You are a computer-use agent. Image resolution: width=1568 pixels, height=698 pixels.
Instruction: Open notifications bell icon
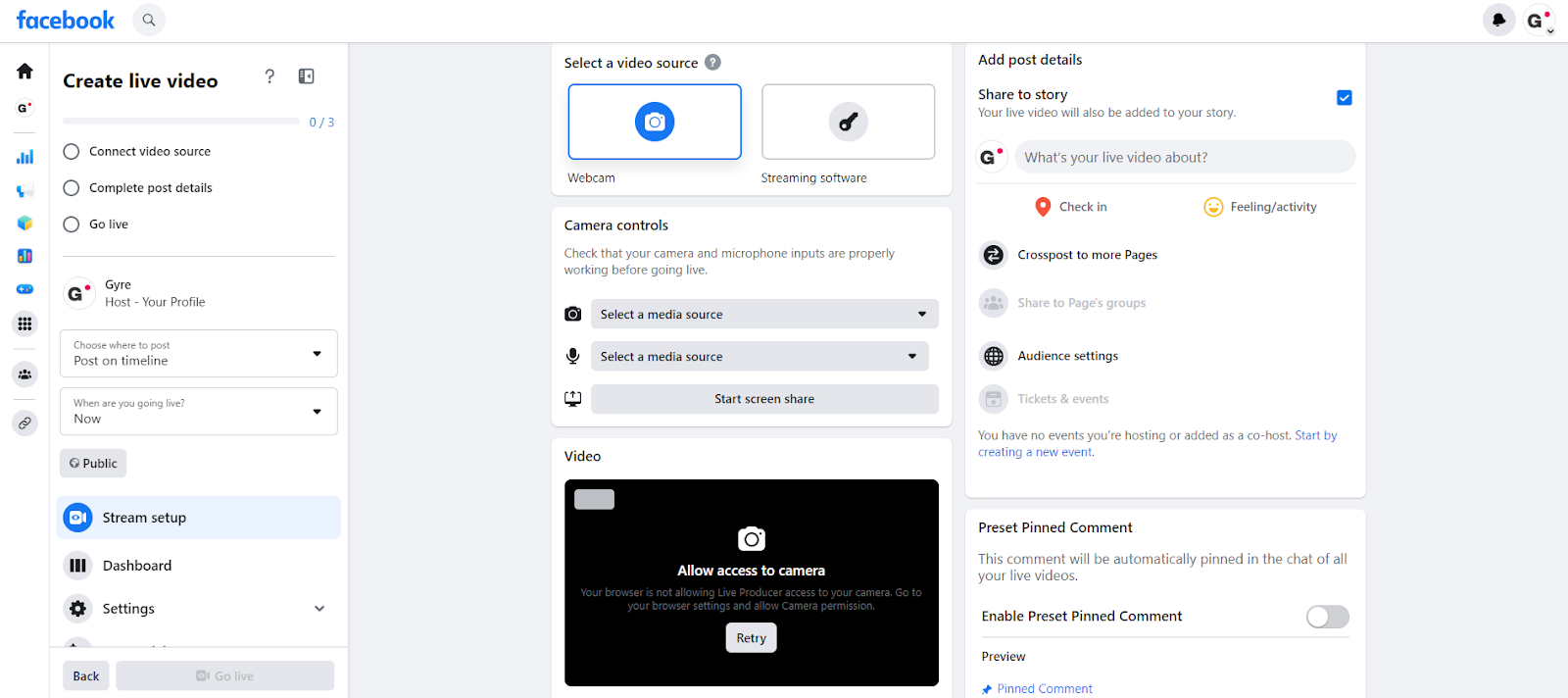click(1498, 20)
